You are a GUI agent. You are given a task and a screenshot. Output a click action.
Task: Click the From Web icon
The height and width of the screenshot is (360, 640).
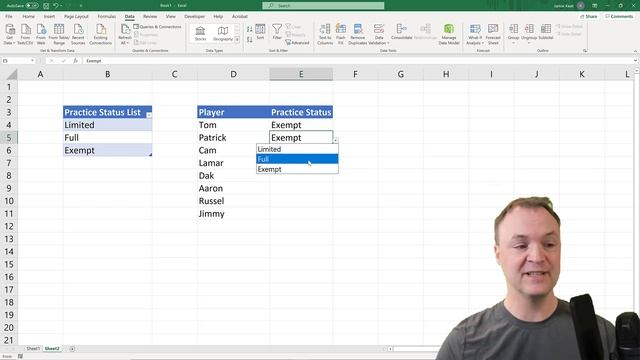(41, 34)
